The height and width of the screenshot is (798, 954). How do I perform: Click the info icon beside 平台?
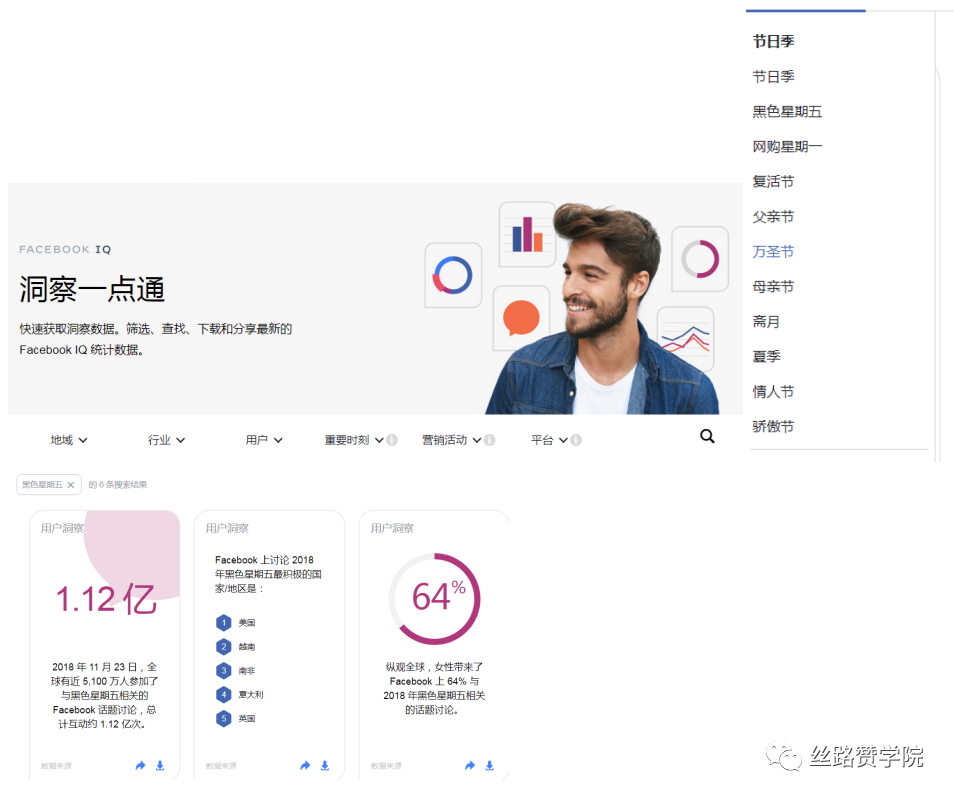pyautogui.click(x=576, y=440)
